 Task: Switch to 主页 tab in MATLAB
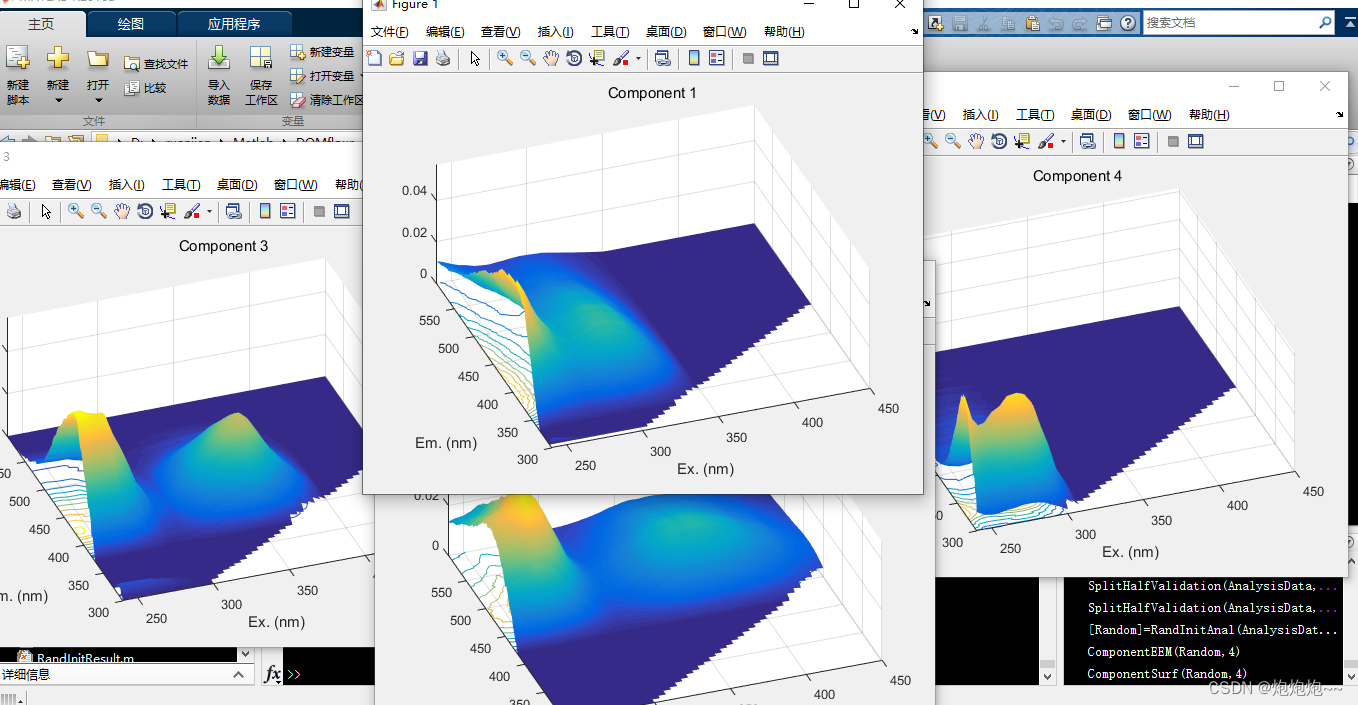click(42, 24)
